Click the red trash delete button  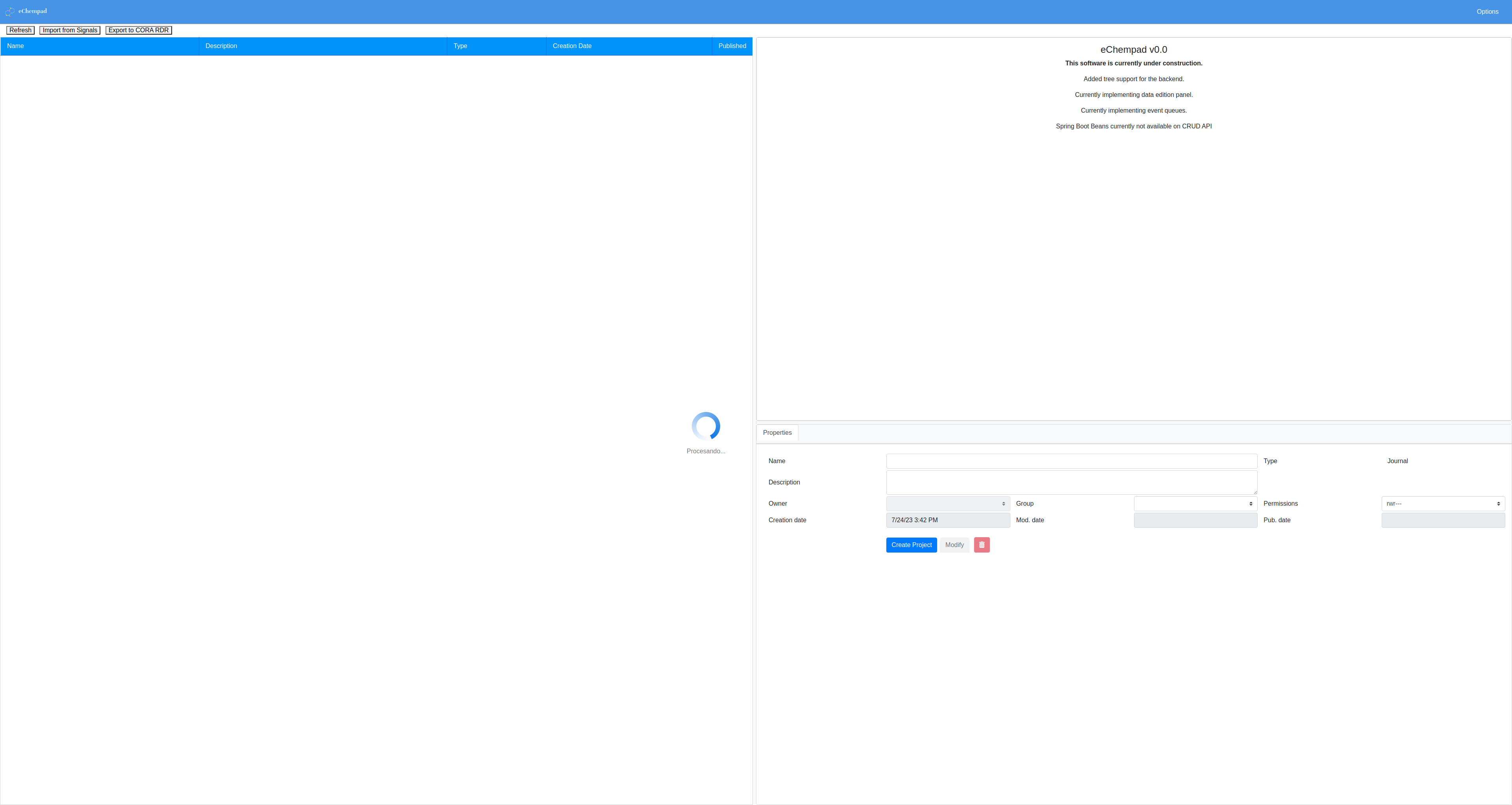[x=981, y=545]
